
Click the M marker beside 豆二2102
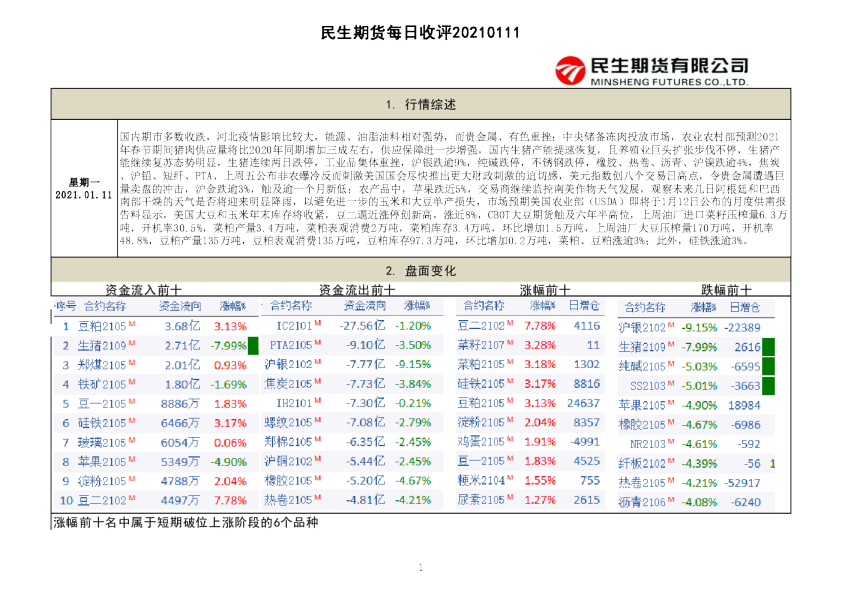click(x=508, y=323)
